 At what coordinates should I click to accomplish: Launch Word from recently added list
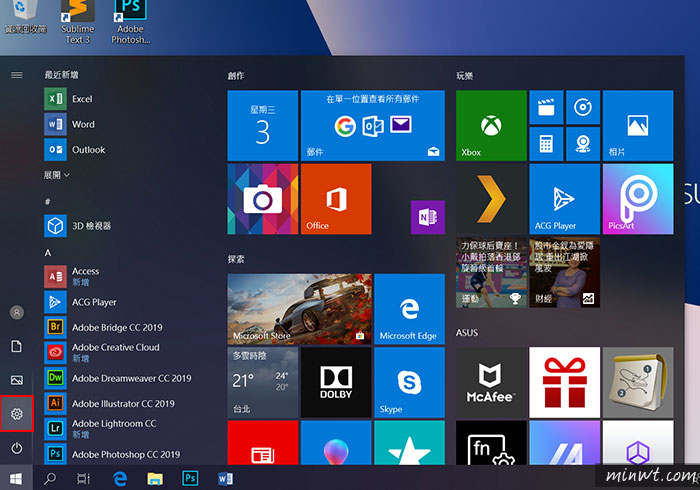pyautogui.click(x=70, y=124)
